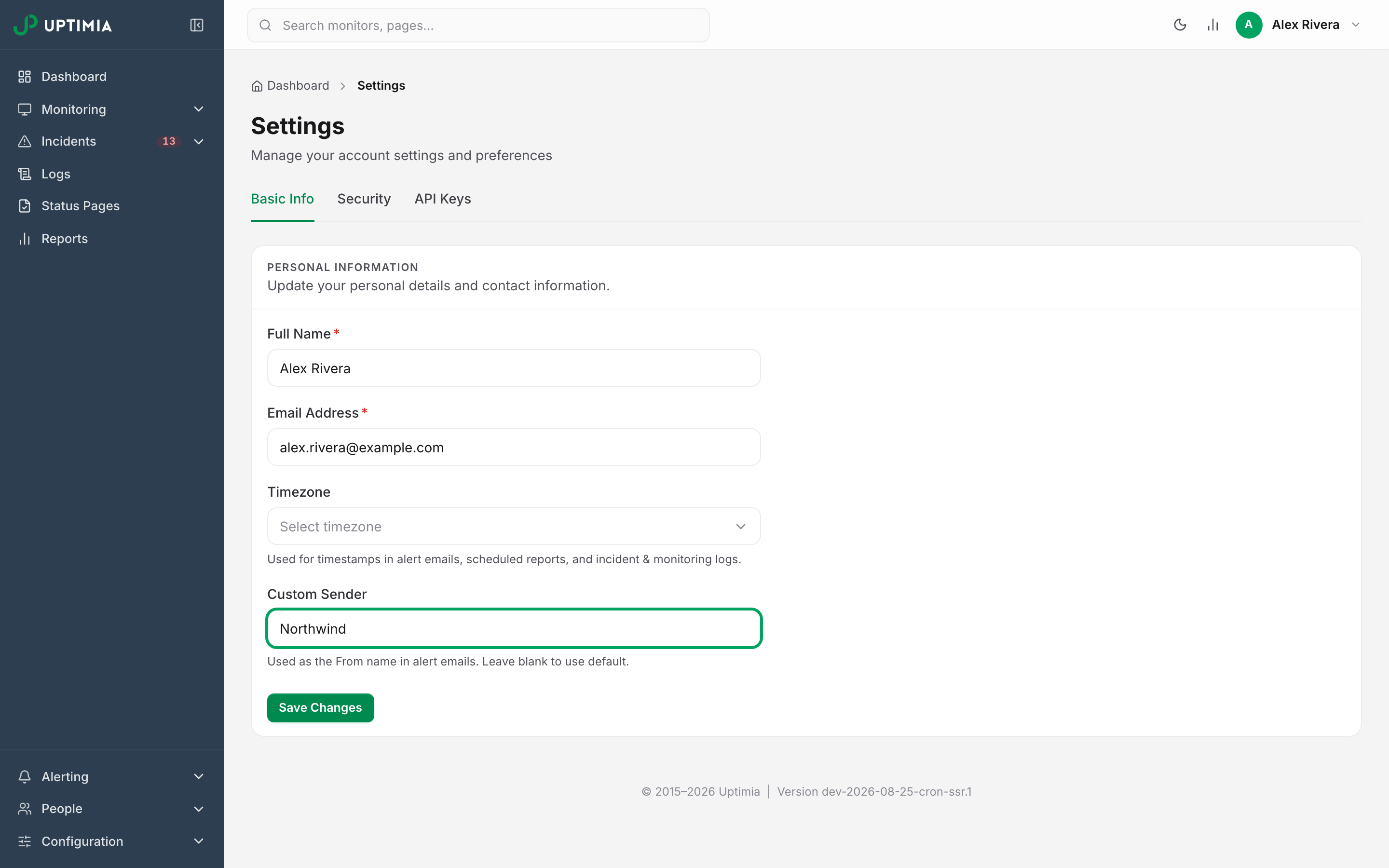This screenshot has height=868, width=1389.
Task: Click the Dashboard grid icon in sidebar
Action: click(x=25, y=77)
